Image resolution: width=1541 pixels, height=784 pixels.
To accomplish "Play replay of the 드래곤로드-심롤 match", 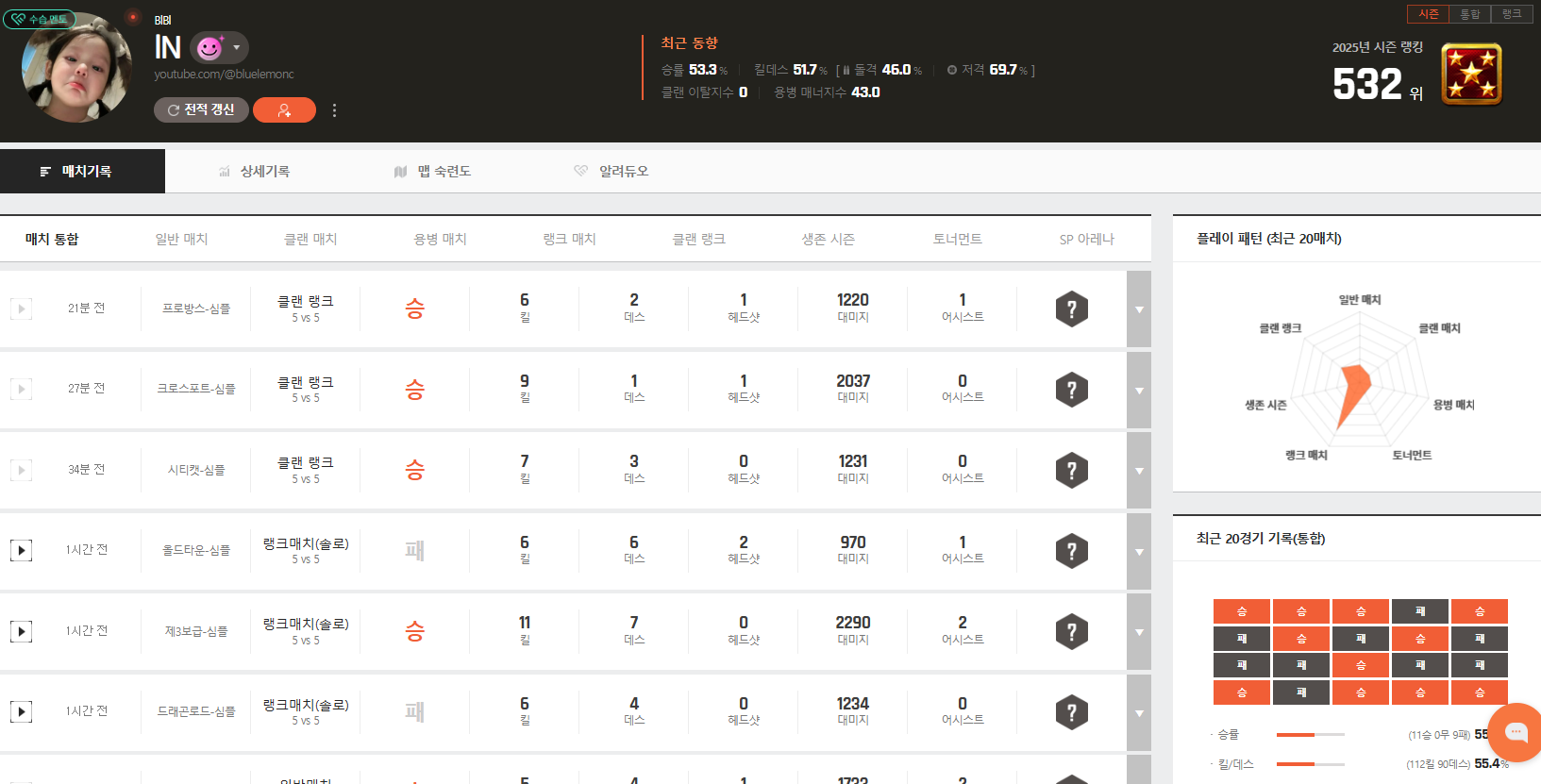I will [x=21, y=711].
